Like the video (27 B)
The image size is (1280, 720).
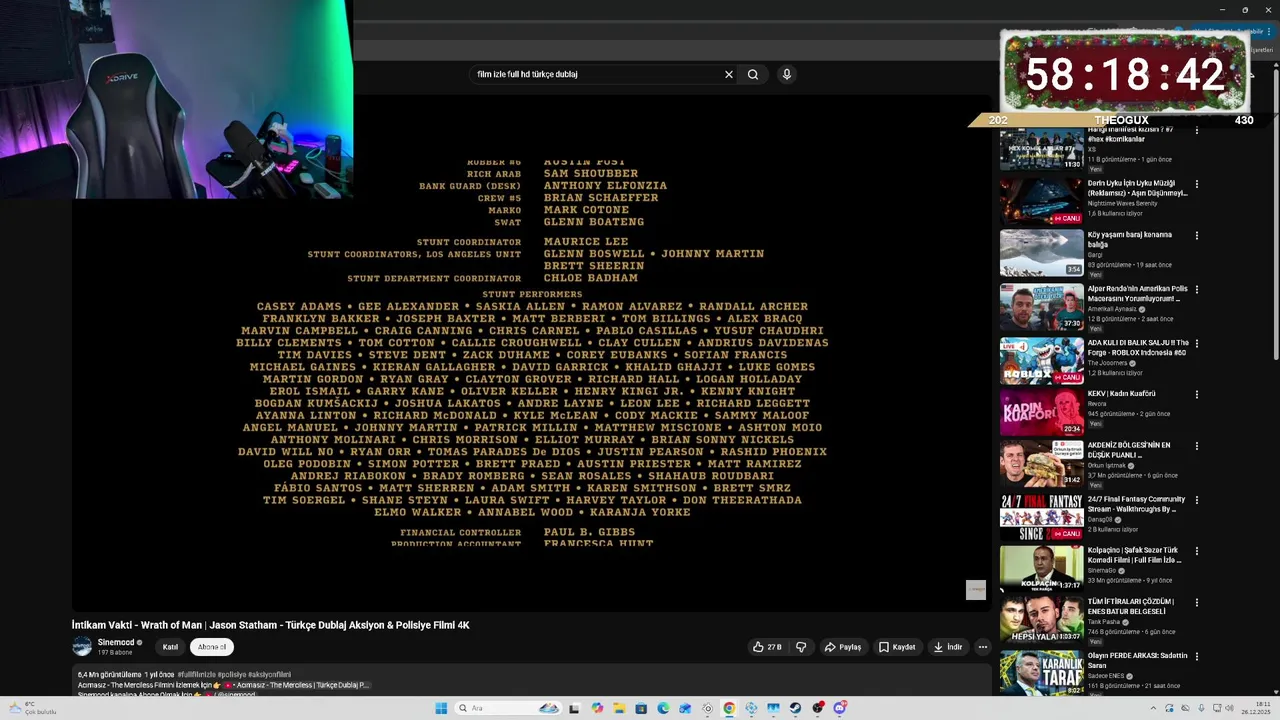[x=768, y=647]
